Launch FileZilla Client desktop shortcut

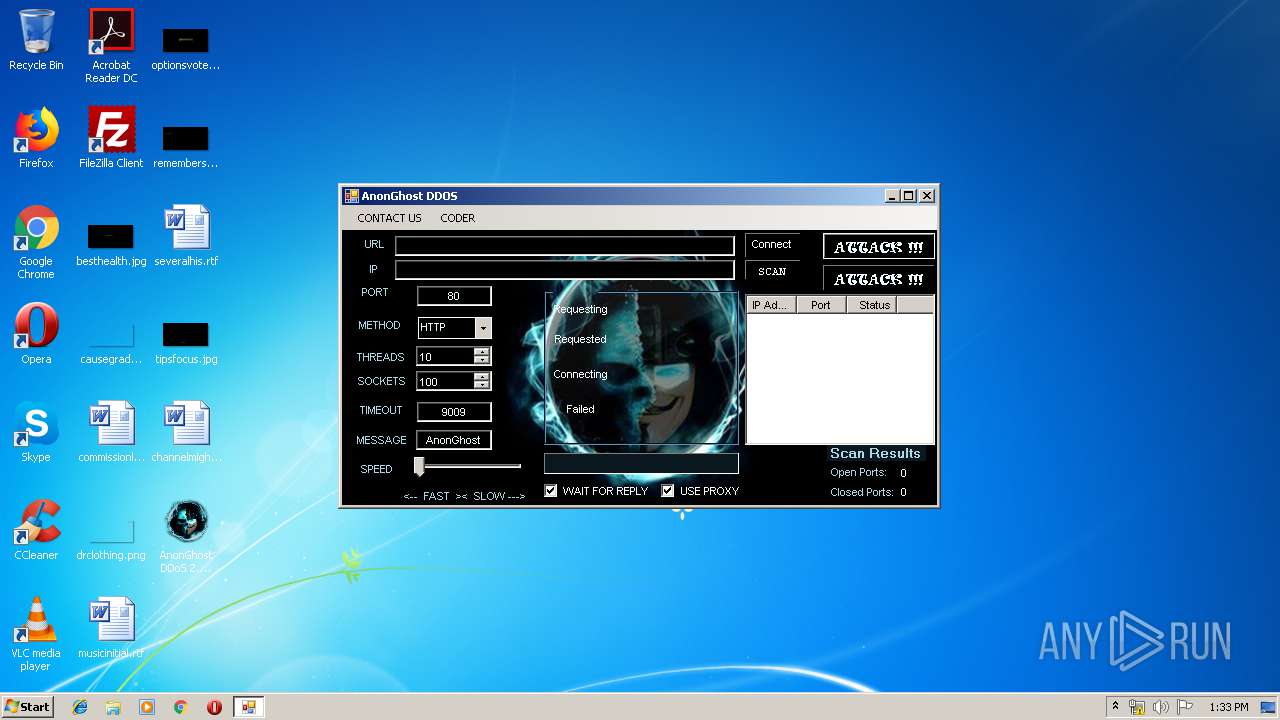(111, 138)
